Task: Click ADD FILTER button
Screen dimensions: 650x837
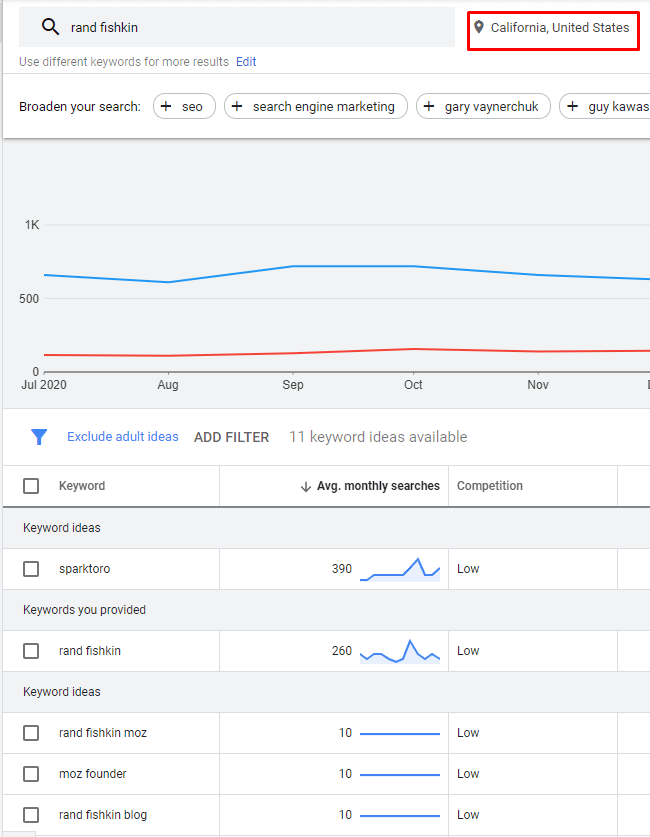Action: click(232, 437)
